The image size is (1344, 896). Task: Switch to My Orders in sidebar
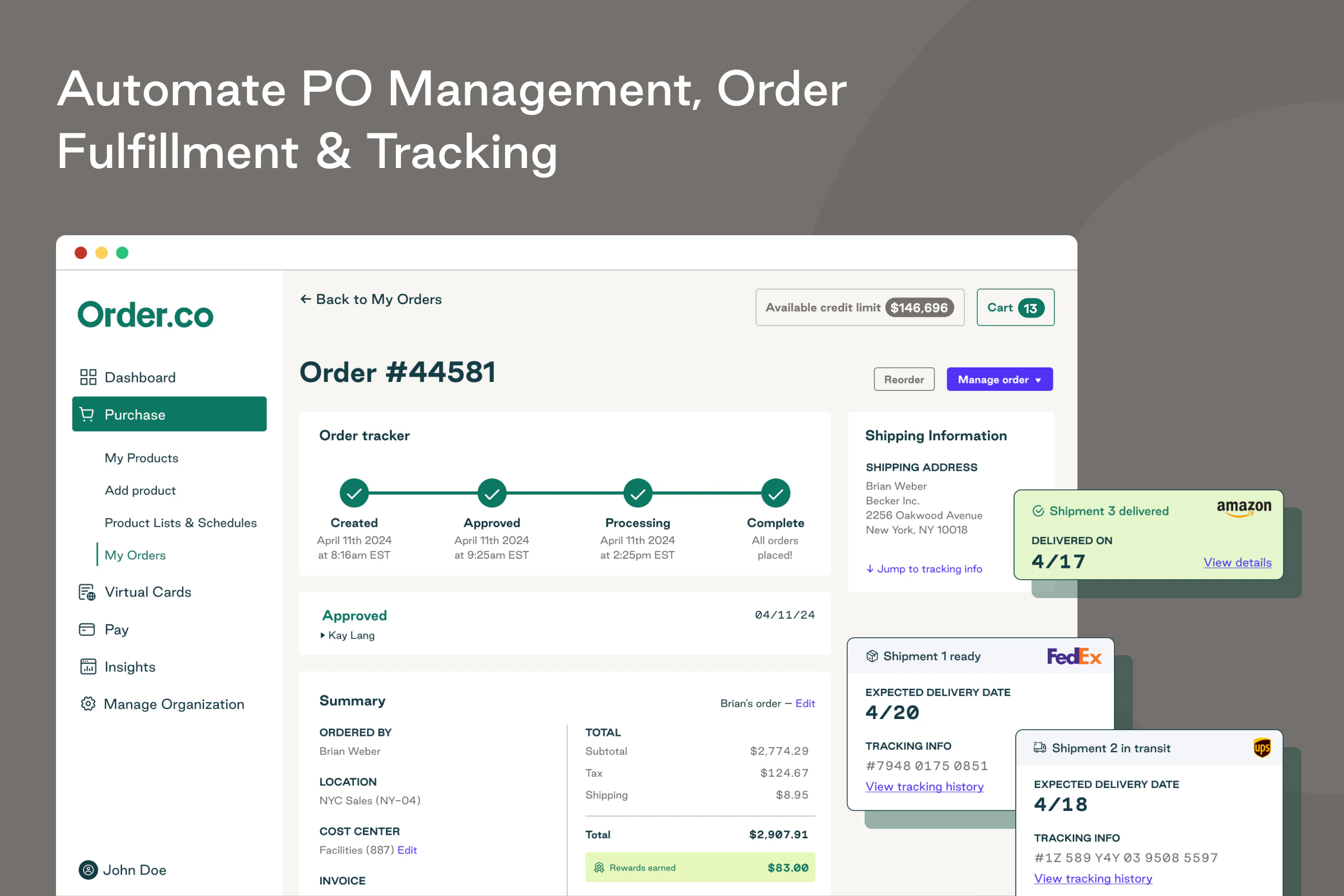[134, 554]
